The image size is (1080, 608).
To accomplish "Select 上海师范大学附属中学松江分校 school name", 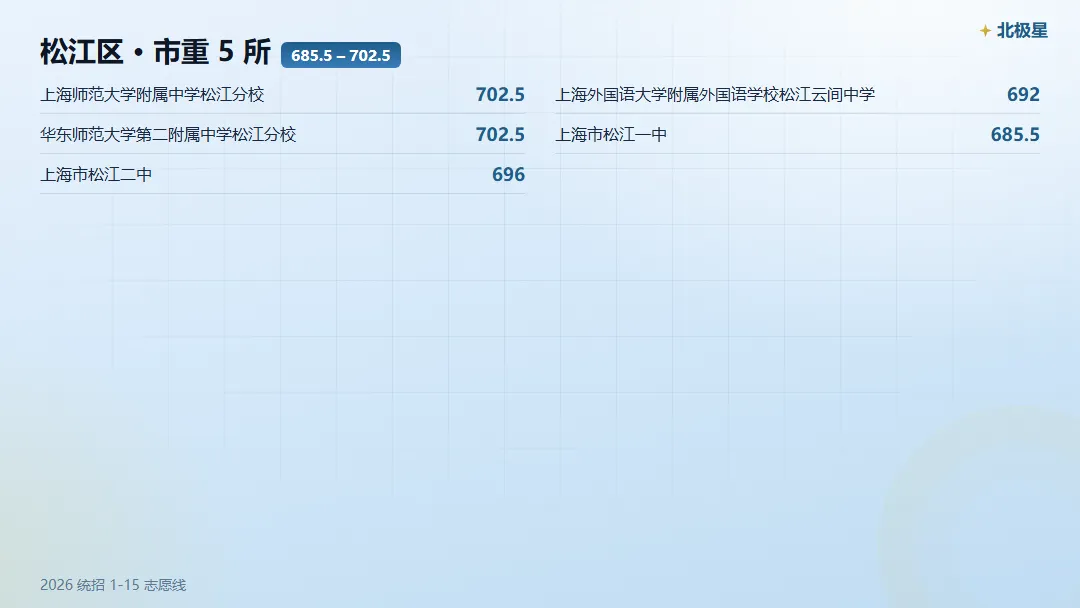I will point(152,94).
